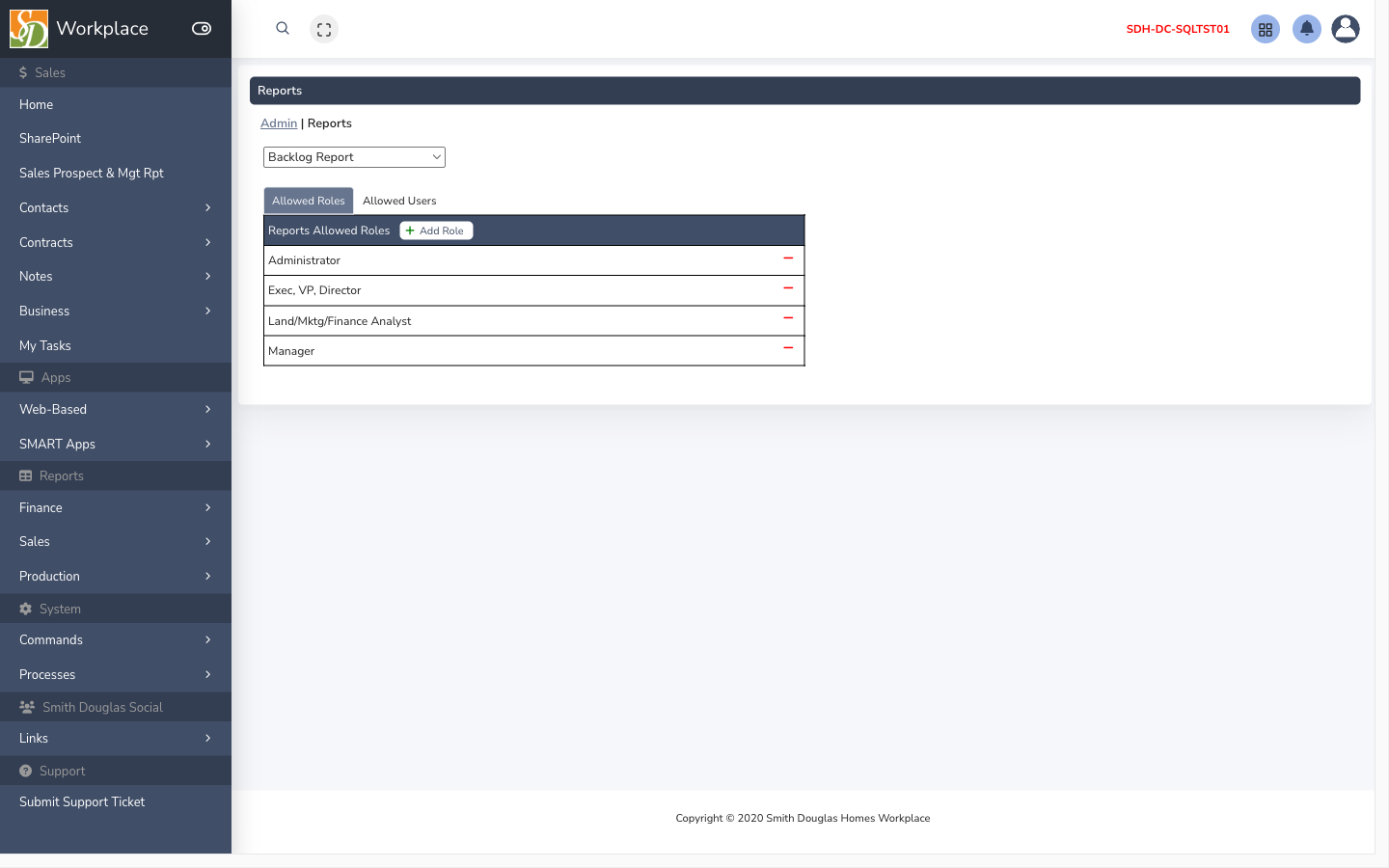Screen dimensions: 1389x868
Task: Follow the Admin breadcrumb link
Action: [x=279, y=123]
